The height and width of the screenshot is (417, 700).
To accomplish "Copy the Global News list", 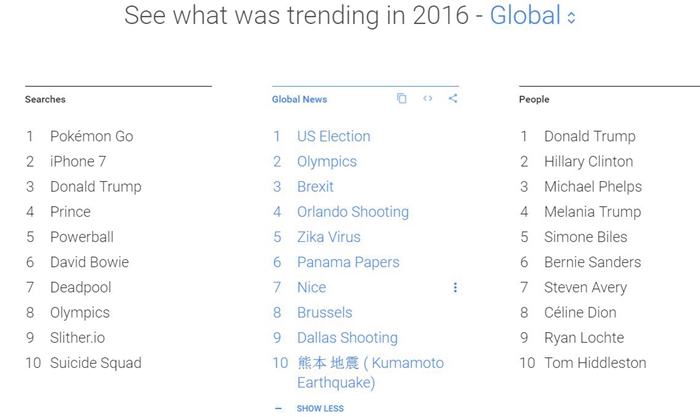I will click(402, 99).
